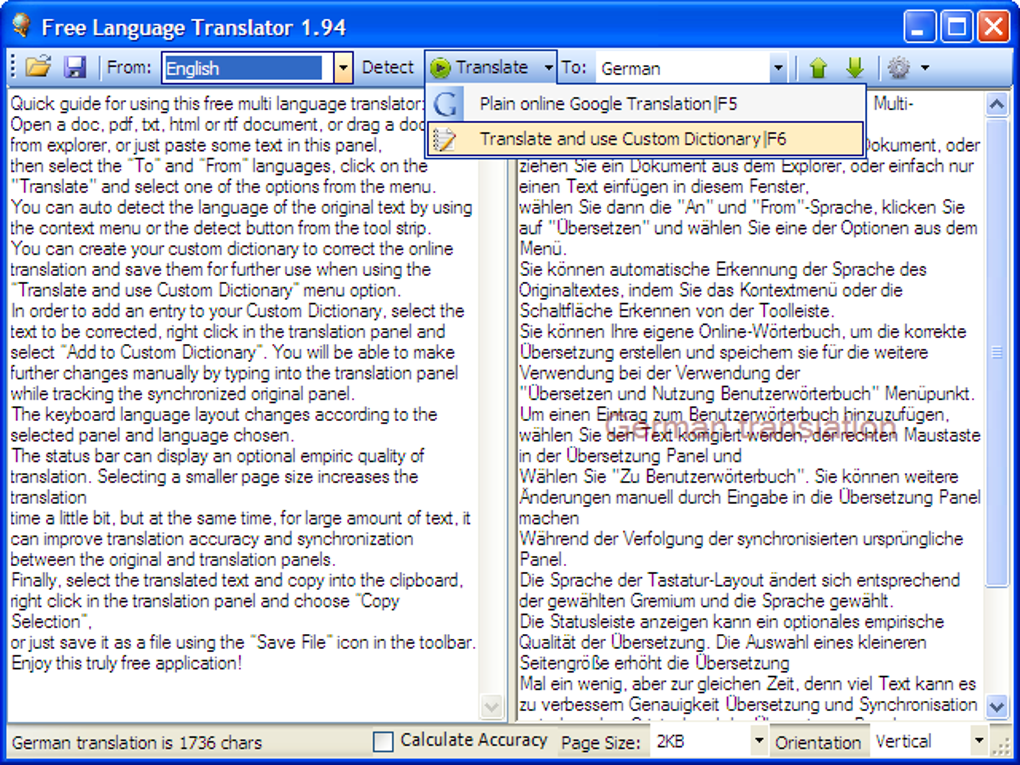Click German line 'Die Statusleiste anzeigen kann'
Viewport: 1020px width, 765px height.
coord(732,621)
